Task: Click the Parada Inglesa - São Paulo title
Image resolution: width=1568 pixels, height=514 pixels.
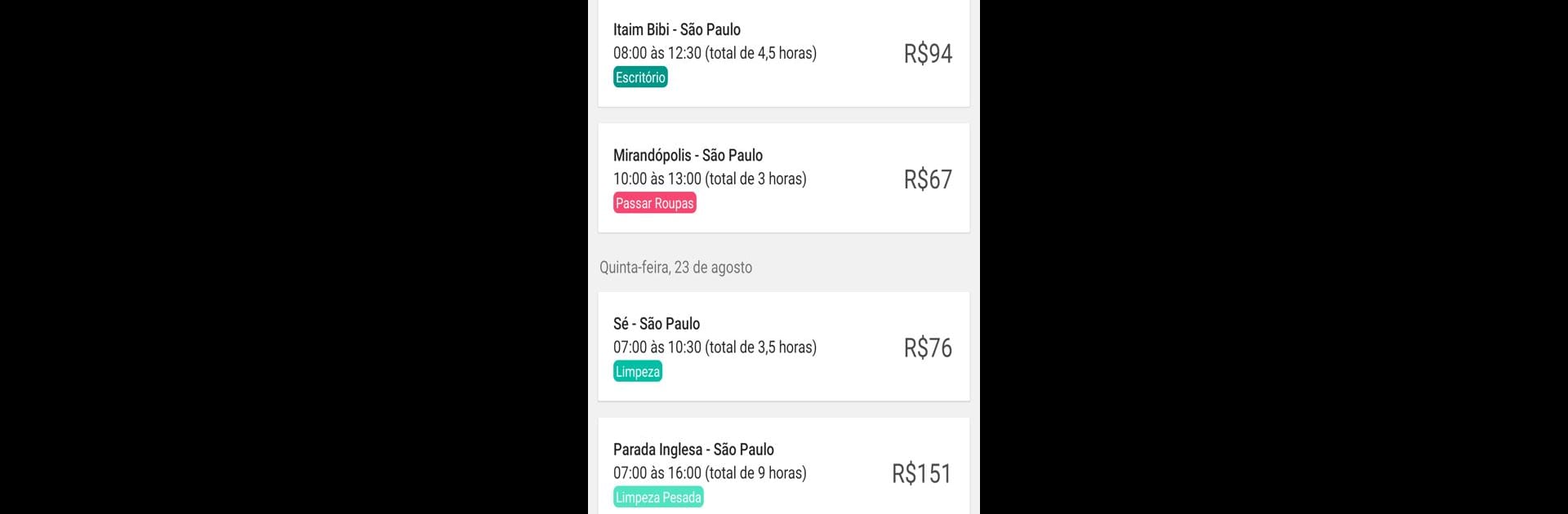Action: pos(693,450)
